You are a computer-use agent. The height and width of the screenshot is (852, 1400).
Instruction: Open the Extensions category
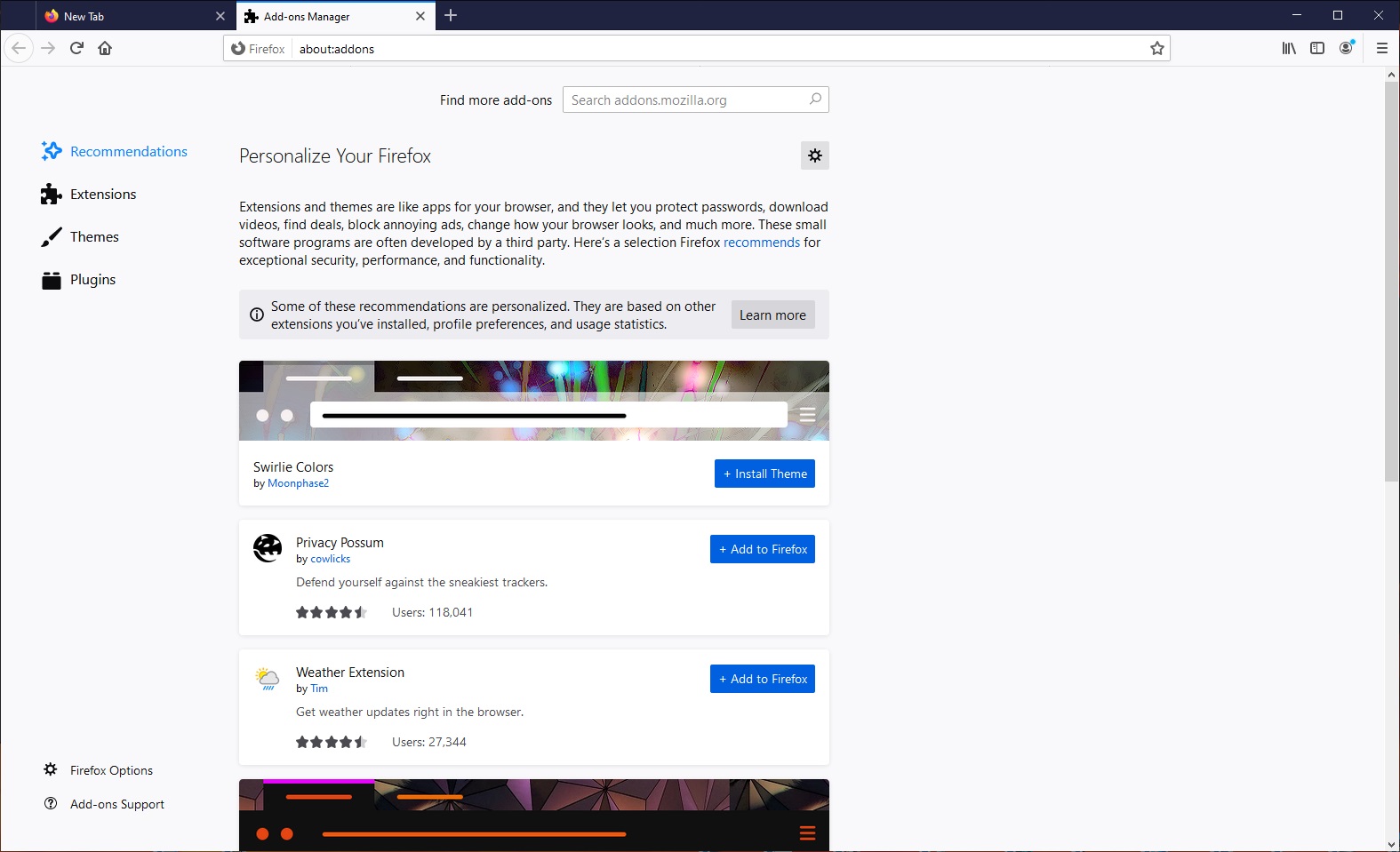[103, 195]
